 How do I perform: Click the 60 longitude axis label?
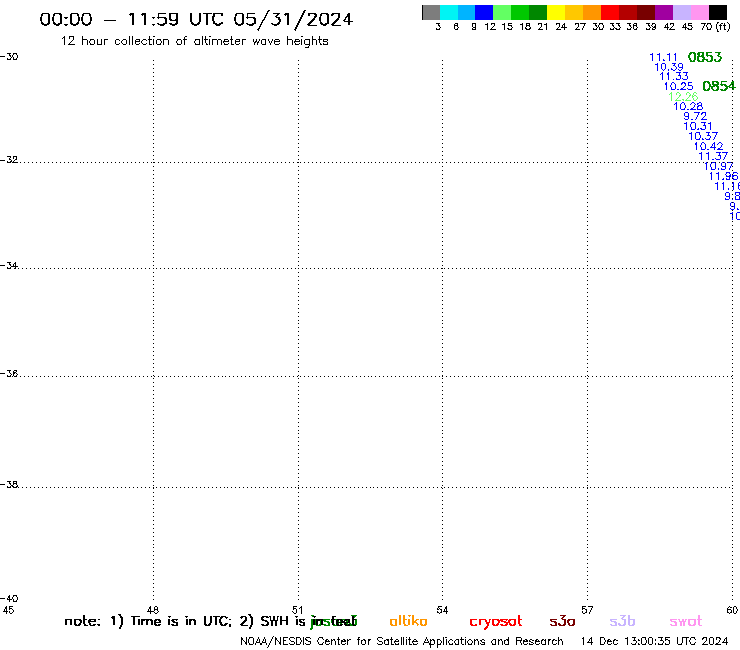pyautogui.click(x=732, y=610)
